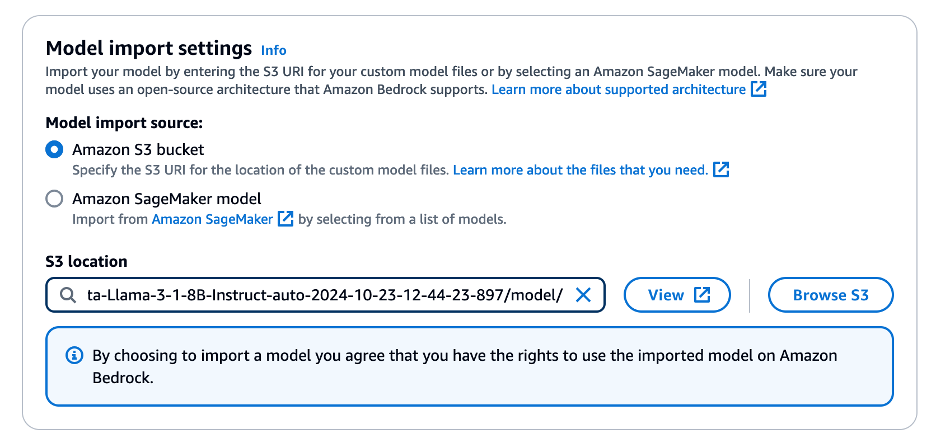Click the external-link icon inside View button
The width and height of the screenshot is (936, 444).
(702, 295)
